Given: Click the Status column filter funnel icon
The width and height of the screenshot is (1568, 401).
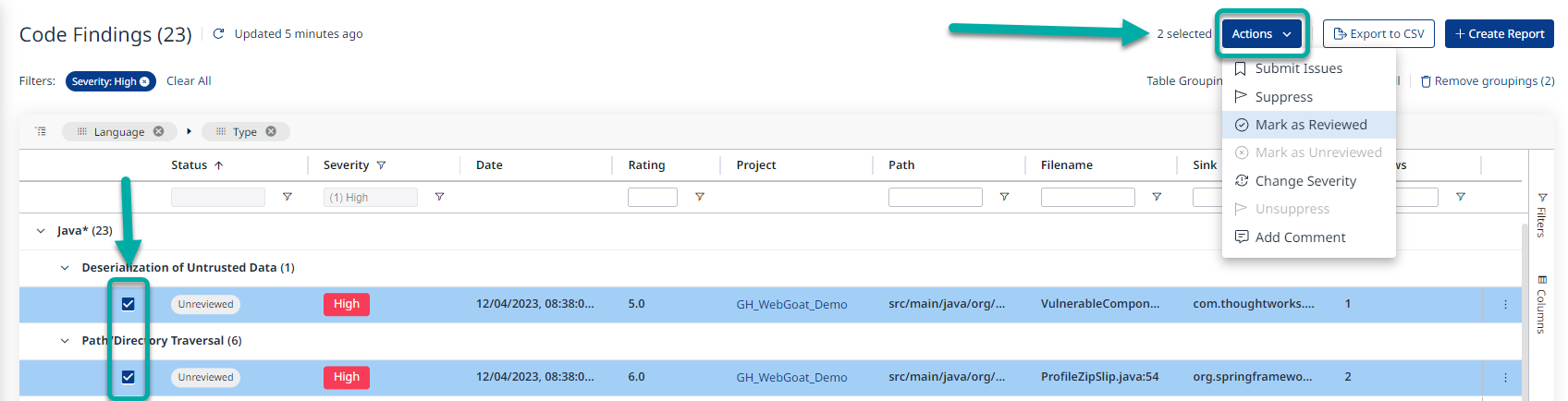Looking at the screenshot, I should (288, 197).
